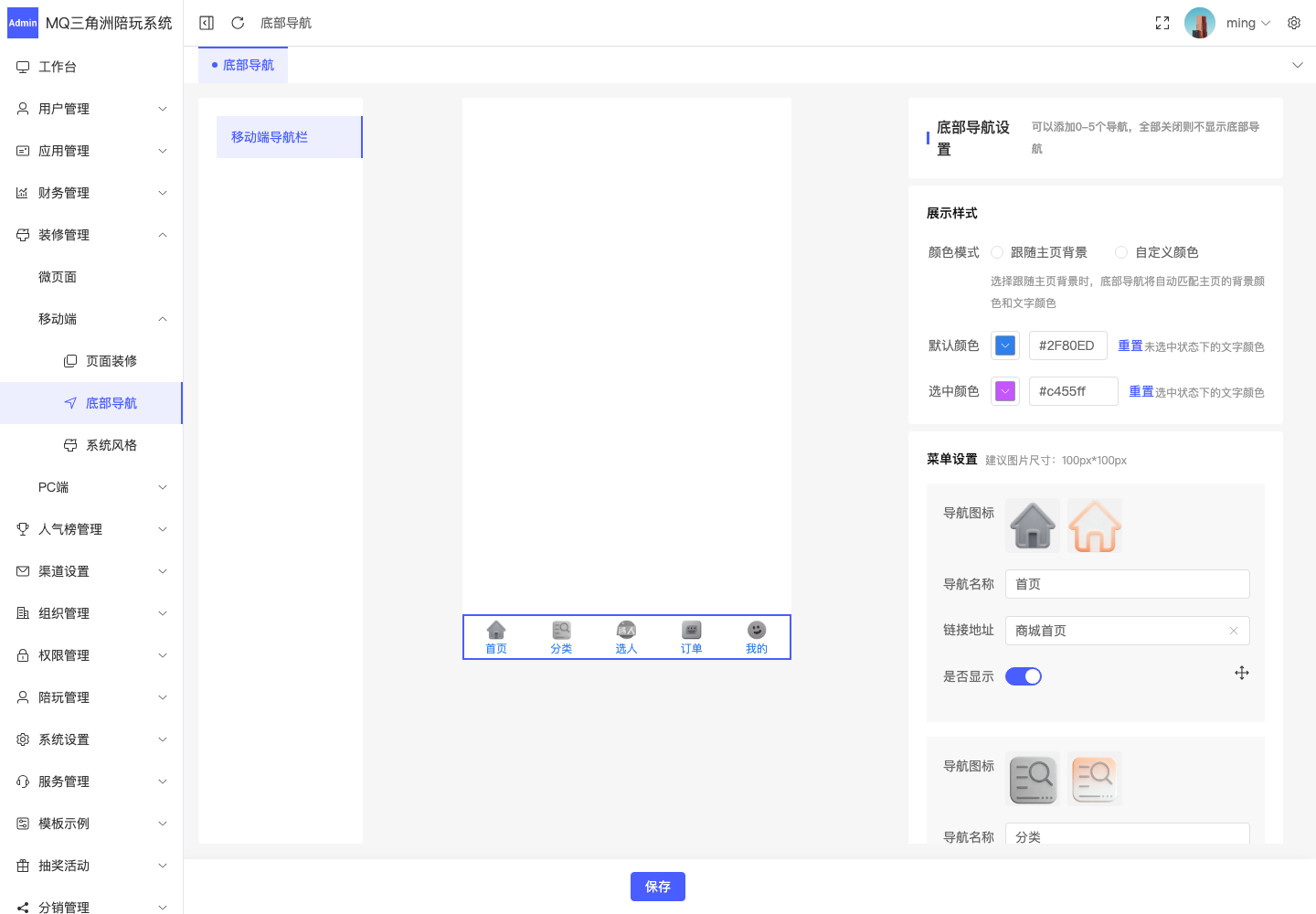Click orange house selected icon thumbnail
This screenshot has width=1316, height=914.
[1095, 526]
